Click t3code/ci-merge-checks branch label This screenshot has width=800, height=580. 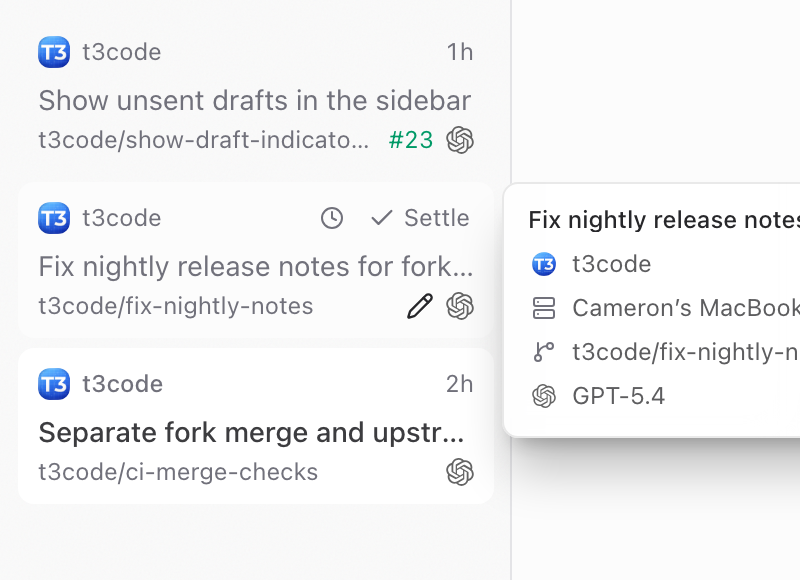point(178,472)
